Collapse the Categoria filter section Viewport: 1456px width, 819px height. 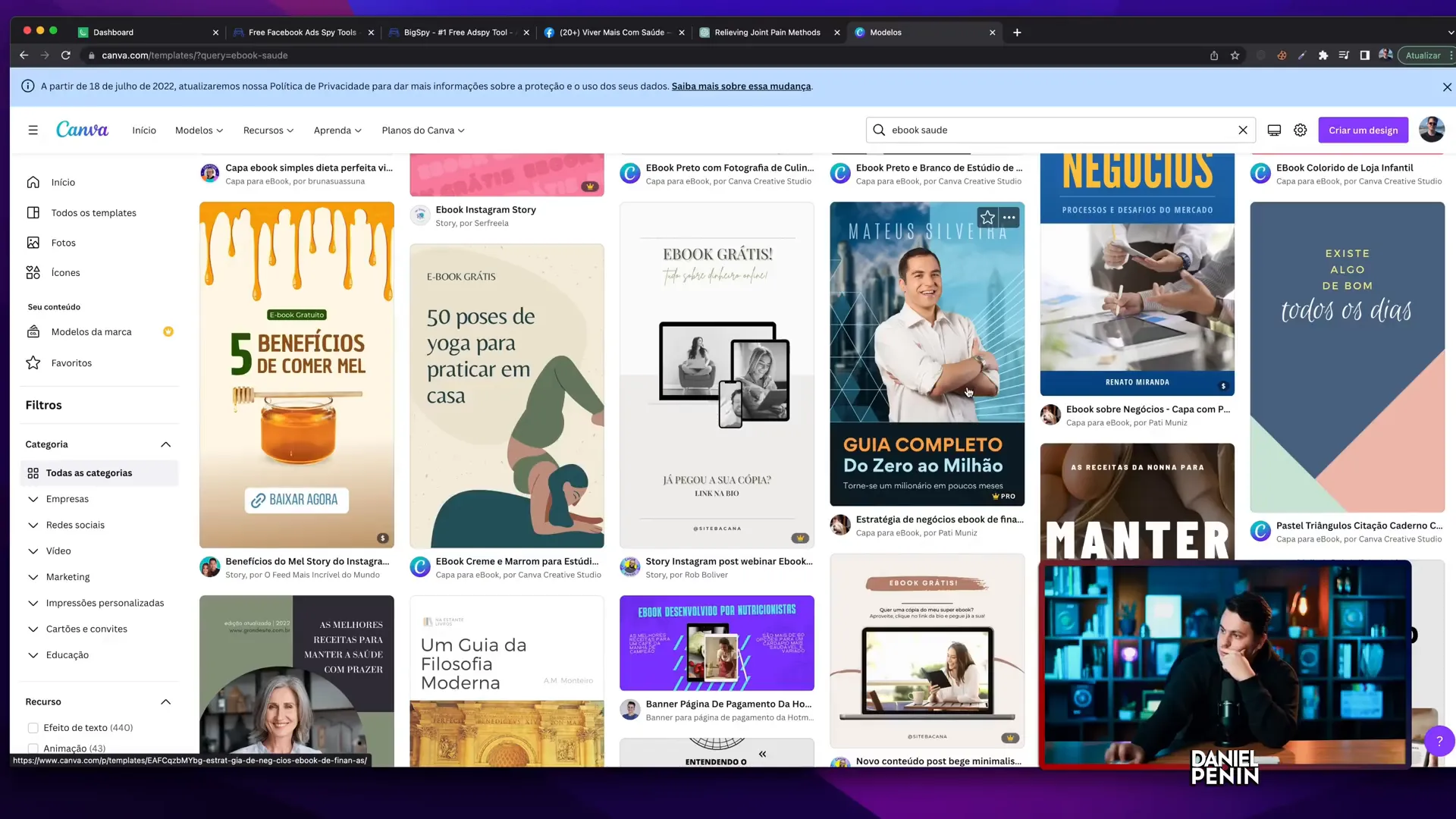[x=166, y=444]
